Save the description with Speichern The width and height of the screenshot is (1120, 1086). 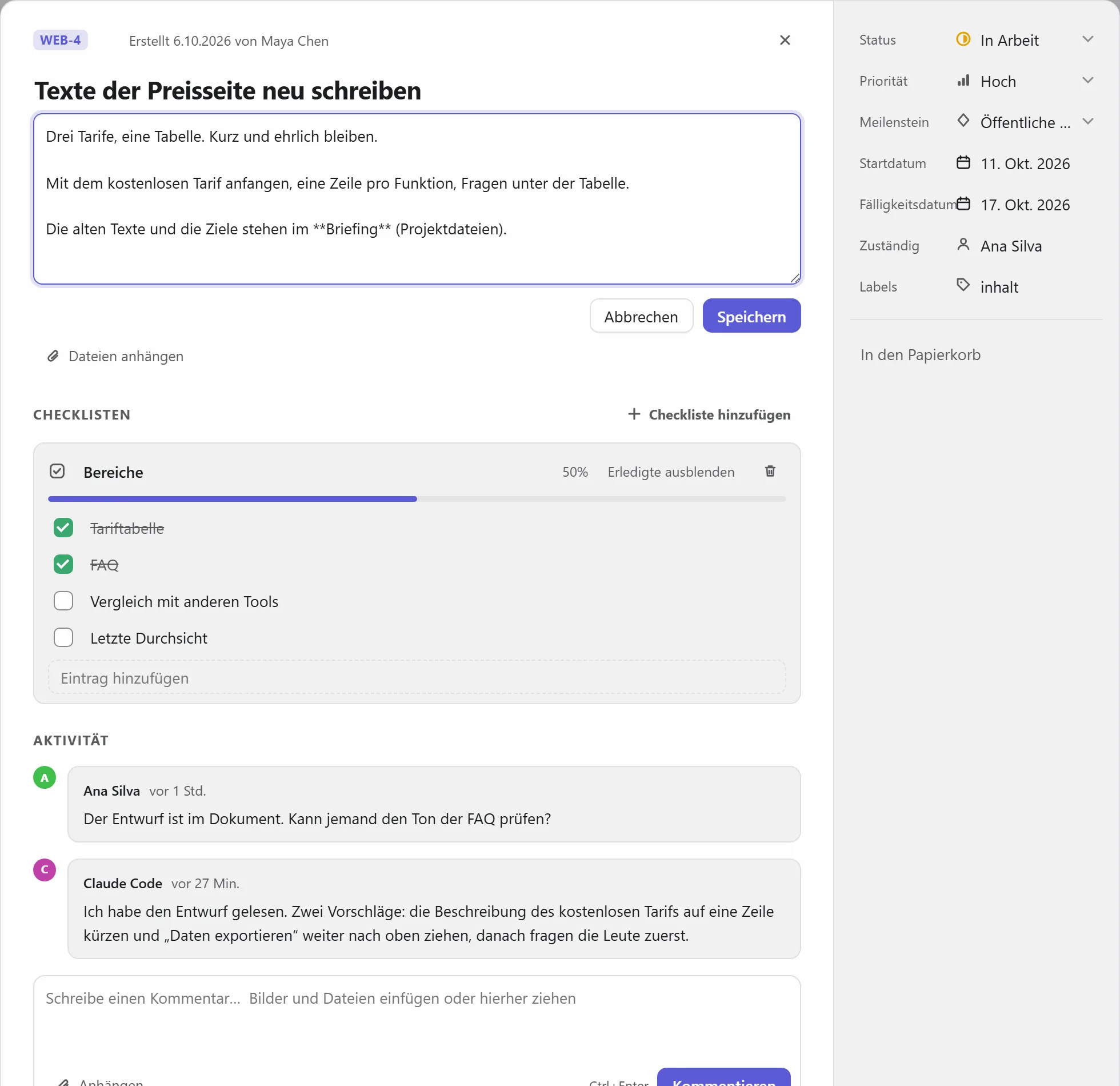(751, 316)
